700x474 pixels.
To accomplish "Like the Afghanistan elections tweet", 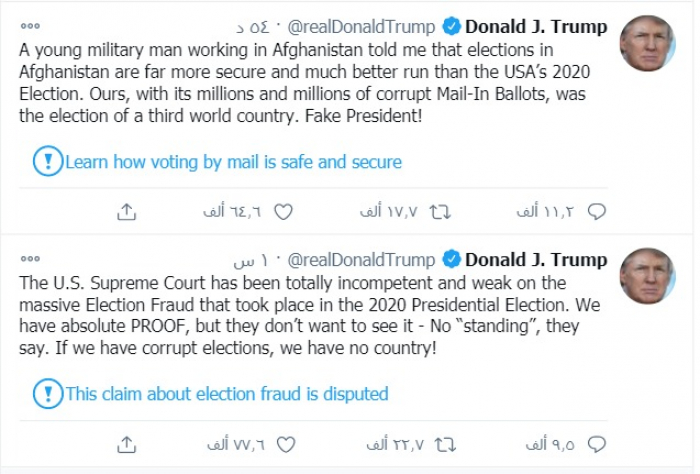I will (x=283, y=211).
